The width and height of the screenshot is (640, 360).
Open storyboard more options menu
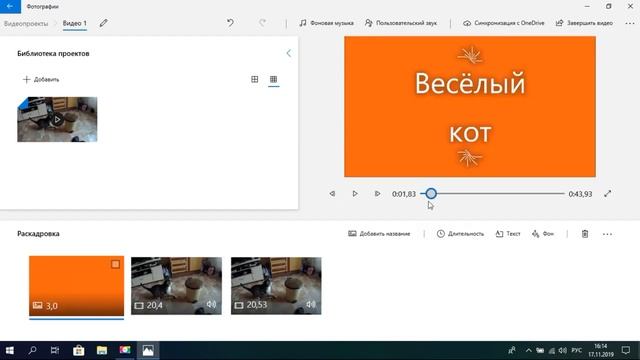607,234
